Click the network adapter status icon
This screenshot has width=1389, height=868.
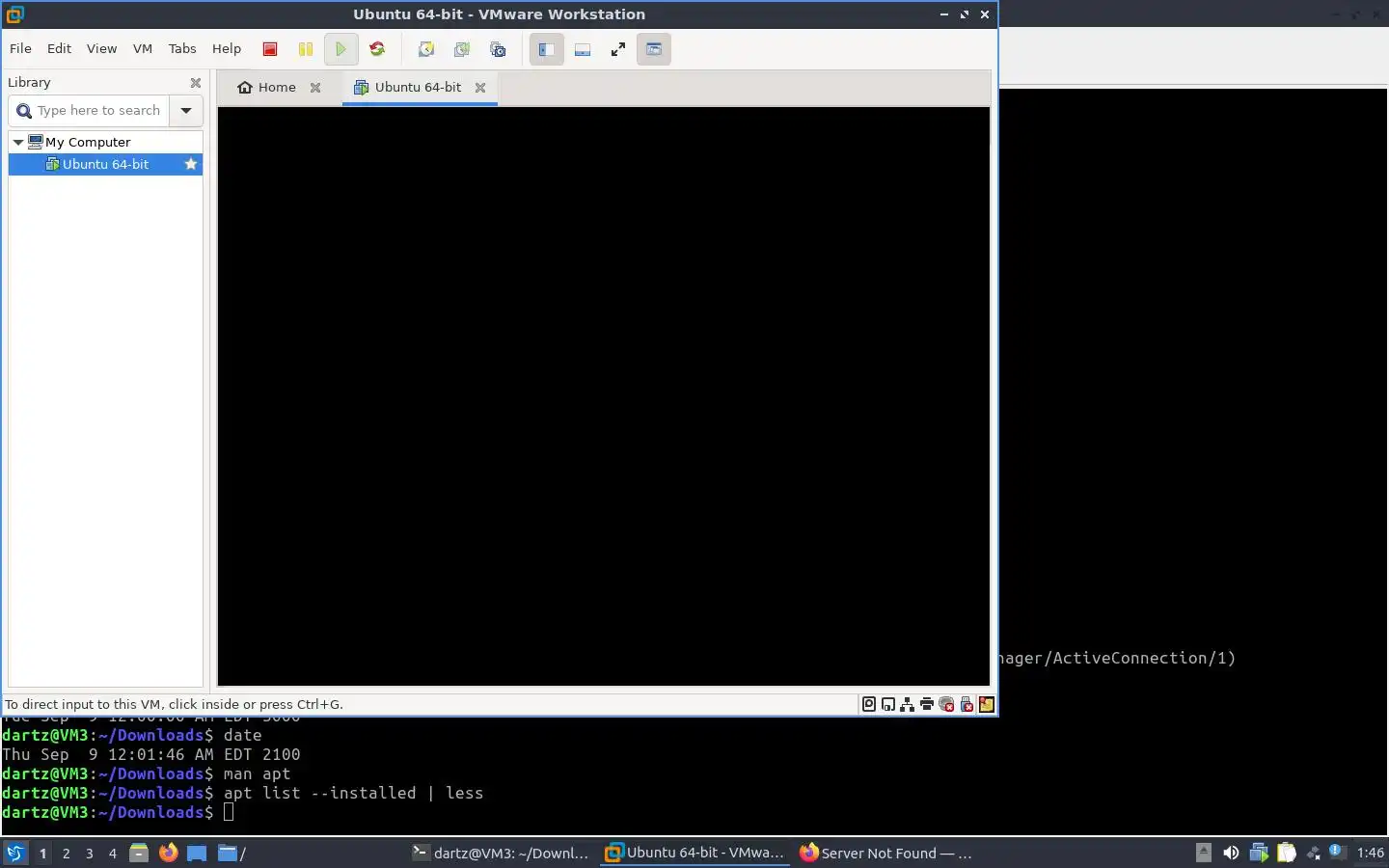point(908,704)
